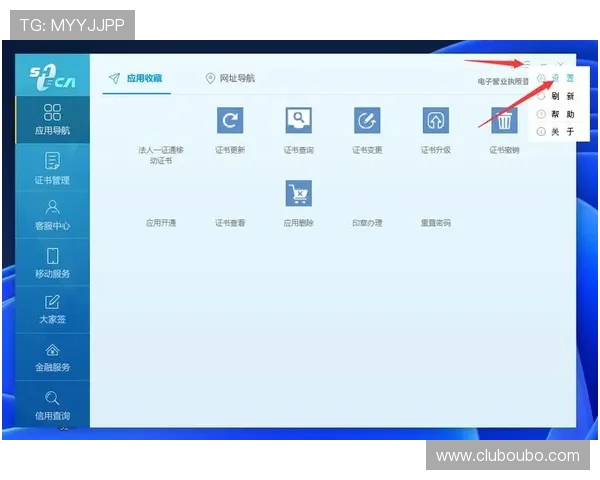This screenshot has width=600, height=480.
Task: Open 证书管理 in the sidebar
Action: 52,168
